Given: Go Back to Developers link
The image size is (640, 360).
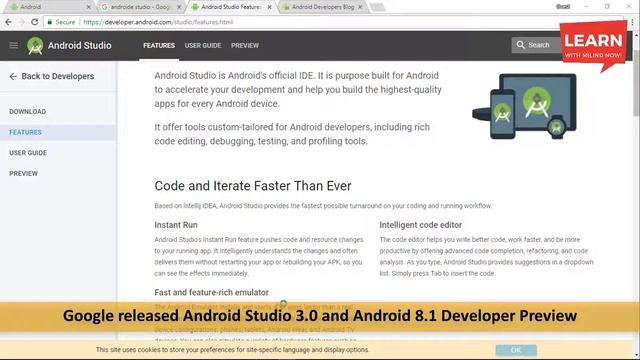Looking at the screenshot, I should click(x=58, y=76).
